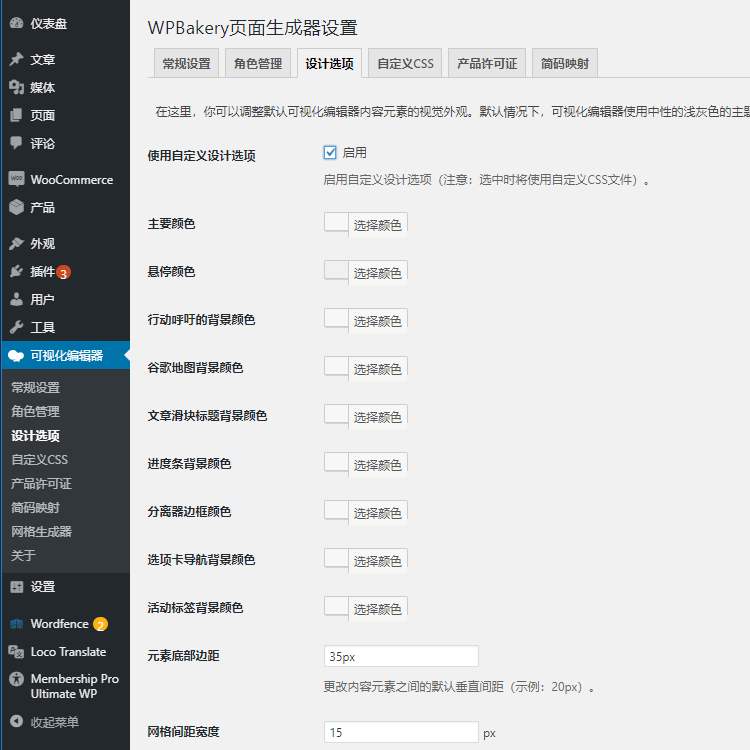
Task: Open the 插件 menu label
Action: (x=43, y=272)
